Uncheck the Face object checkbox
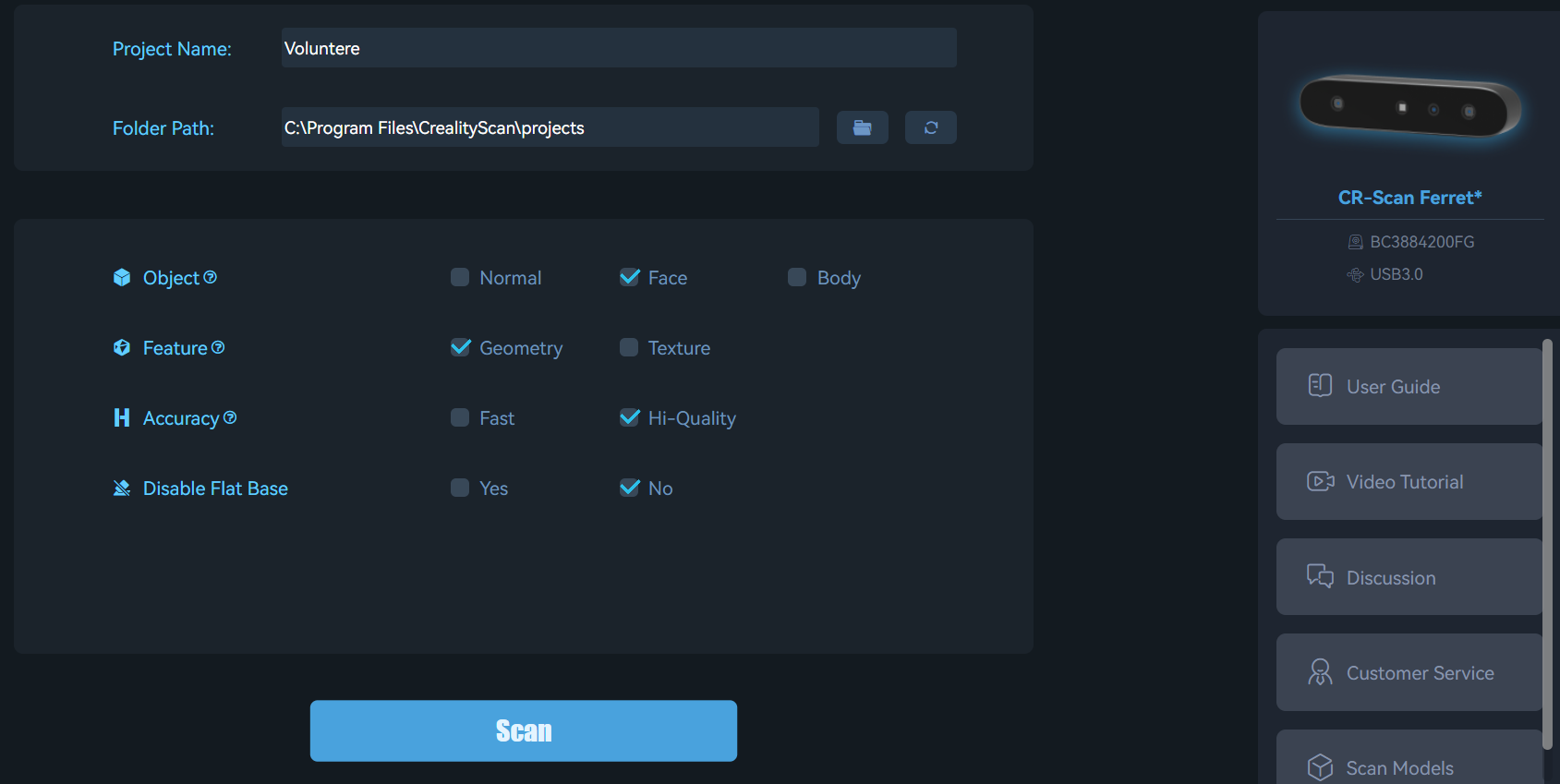 (x=629, y=277)
